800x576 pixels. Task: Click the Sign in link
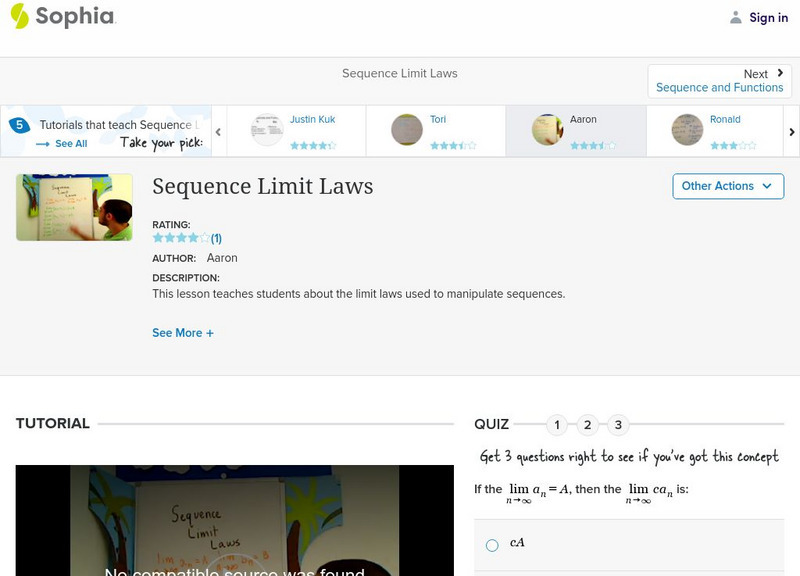coord(768,17)
